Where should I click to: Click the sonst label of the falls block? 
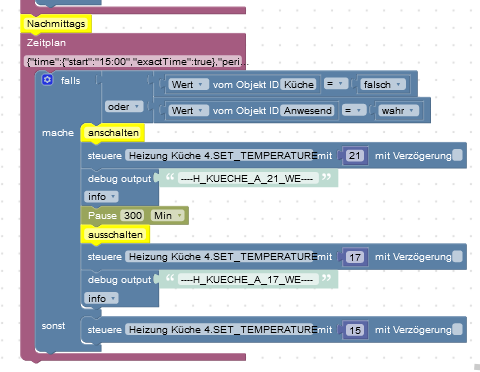click(x=53, y=326)
